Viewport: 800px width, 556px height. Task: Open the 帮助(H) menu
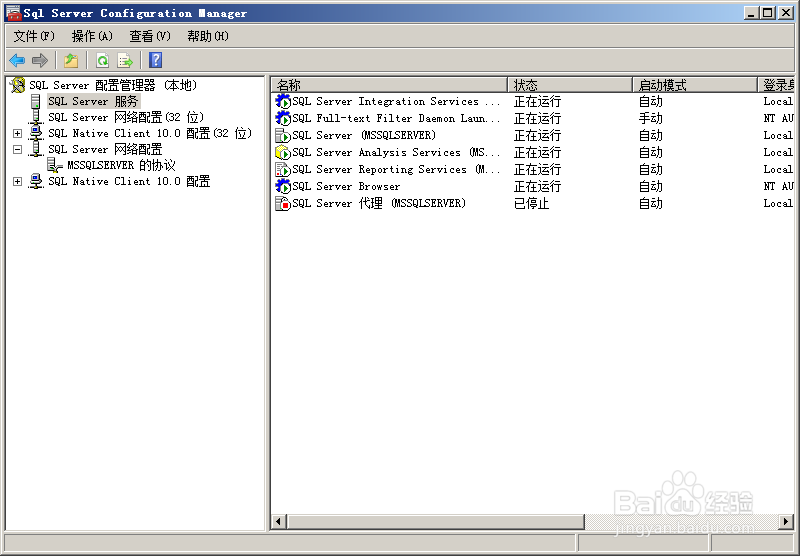pos(208,36)
